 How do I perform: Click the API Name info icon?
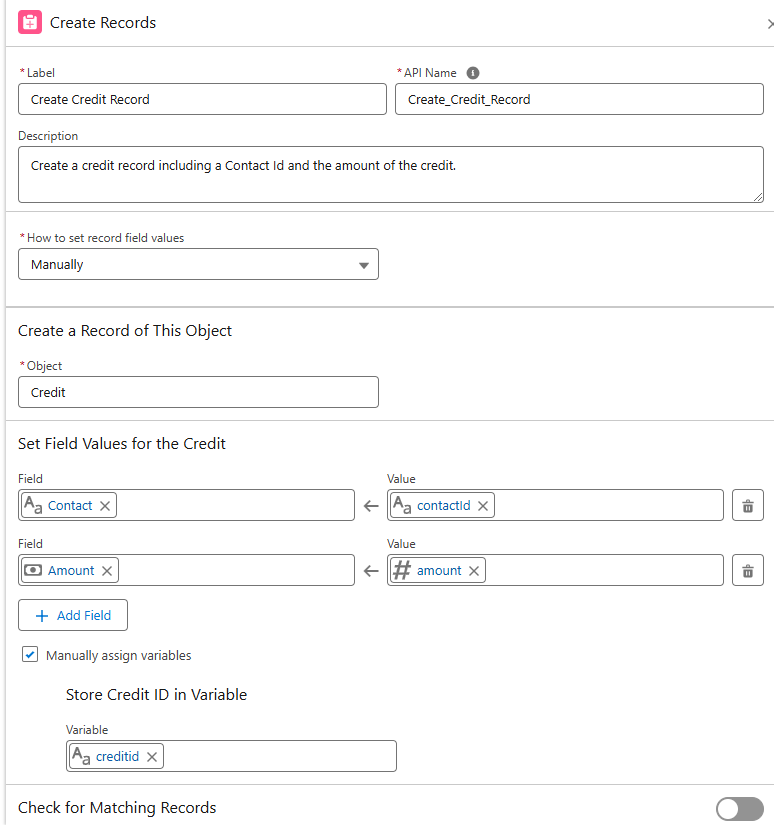pyautogui.click(x=473, y=73)
